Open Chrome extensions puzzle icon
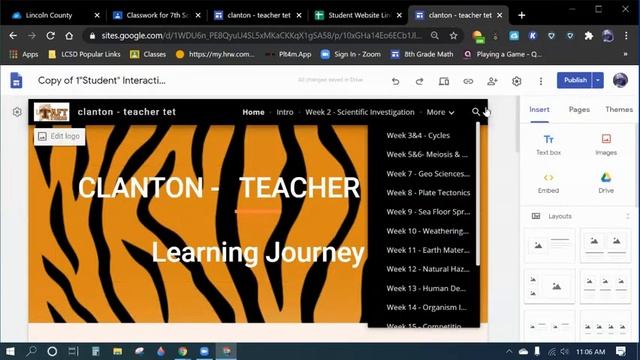 click(x=589, y=36)
